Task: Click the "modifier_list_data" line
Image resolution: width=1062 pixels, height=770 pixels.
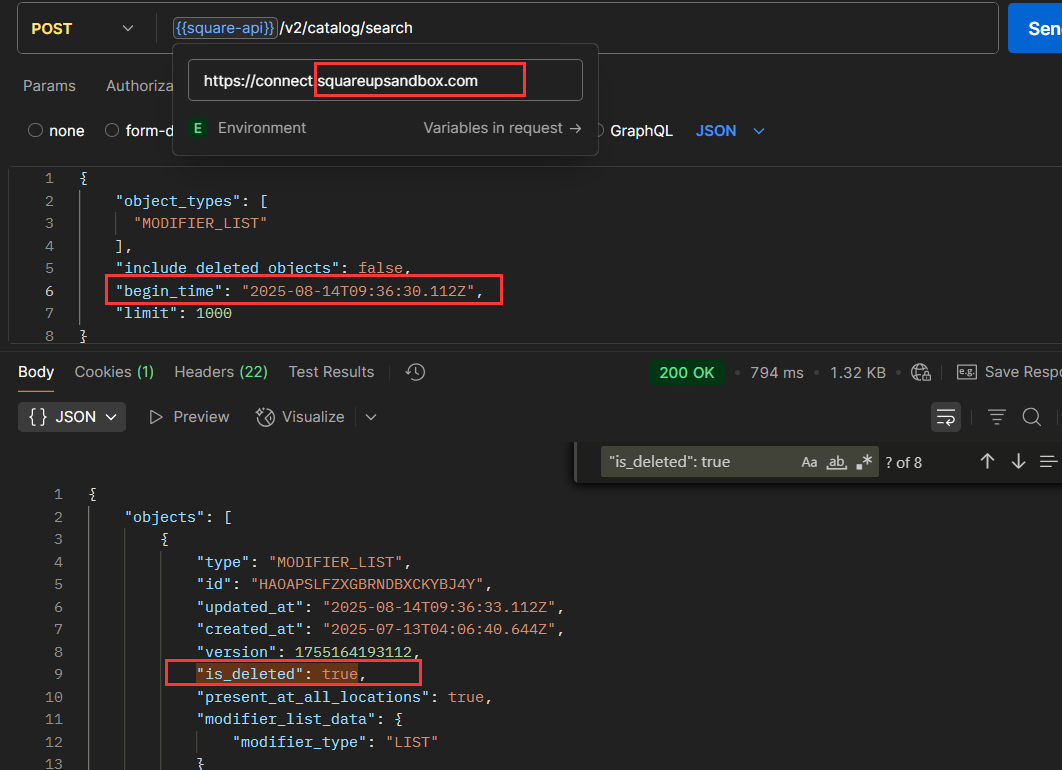Action: click(x=299, y=719)
